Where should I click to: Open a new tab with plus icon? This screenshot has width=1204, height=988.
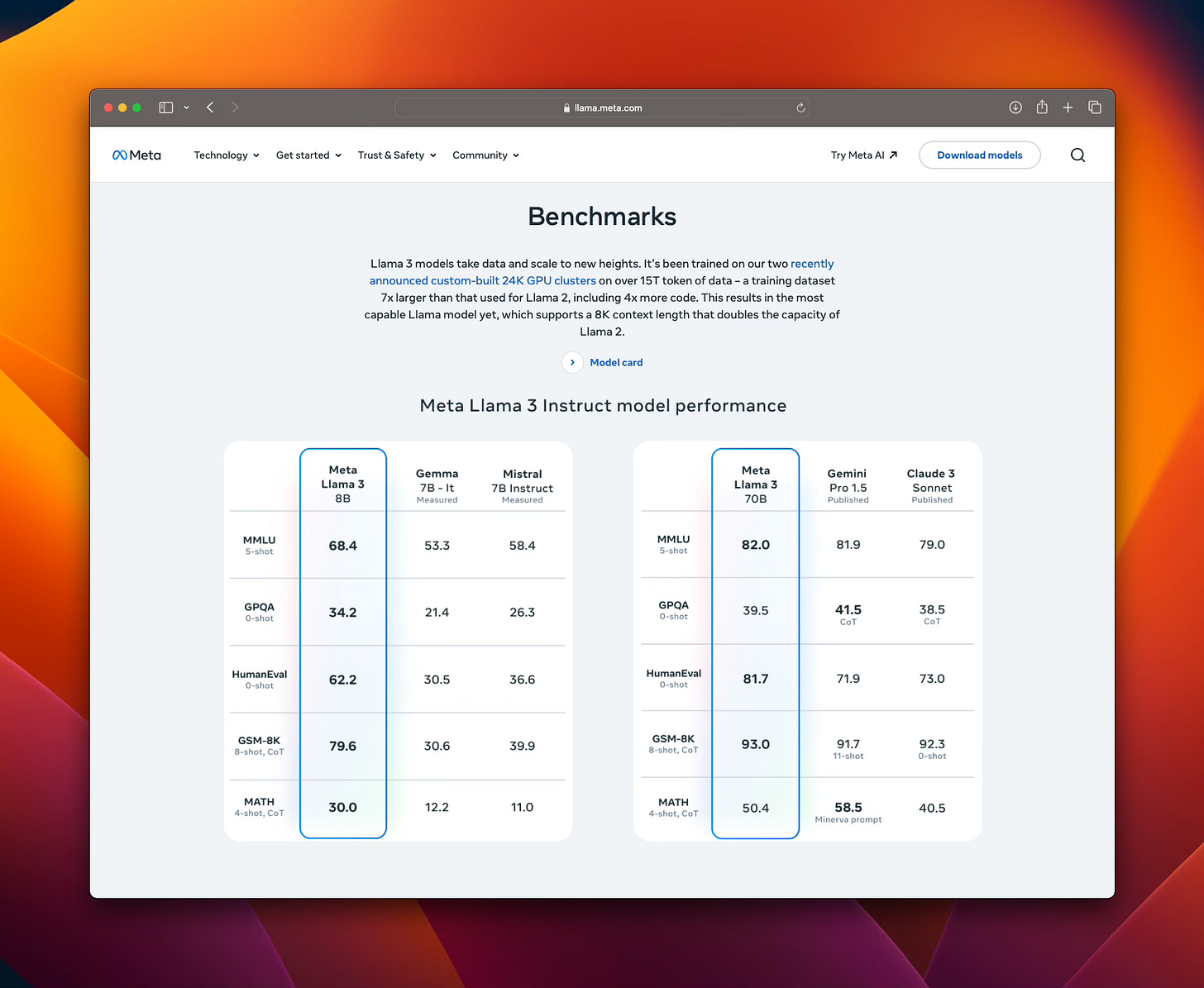[x=1068, y=107]
